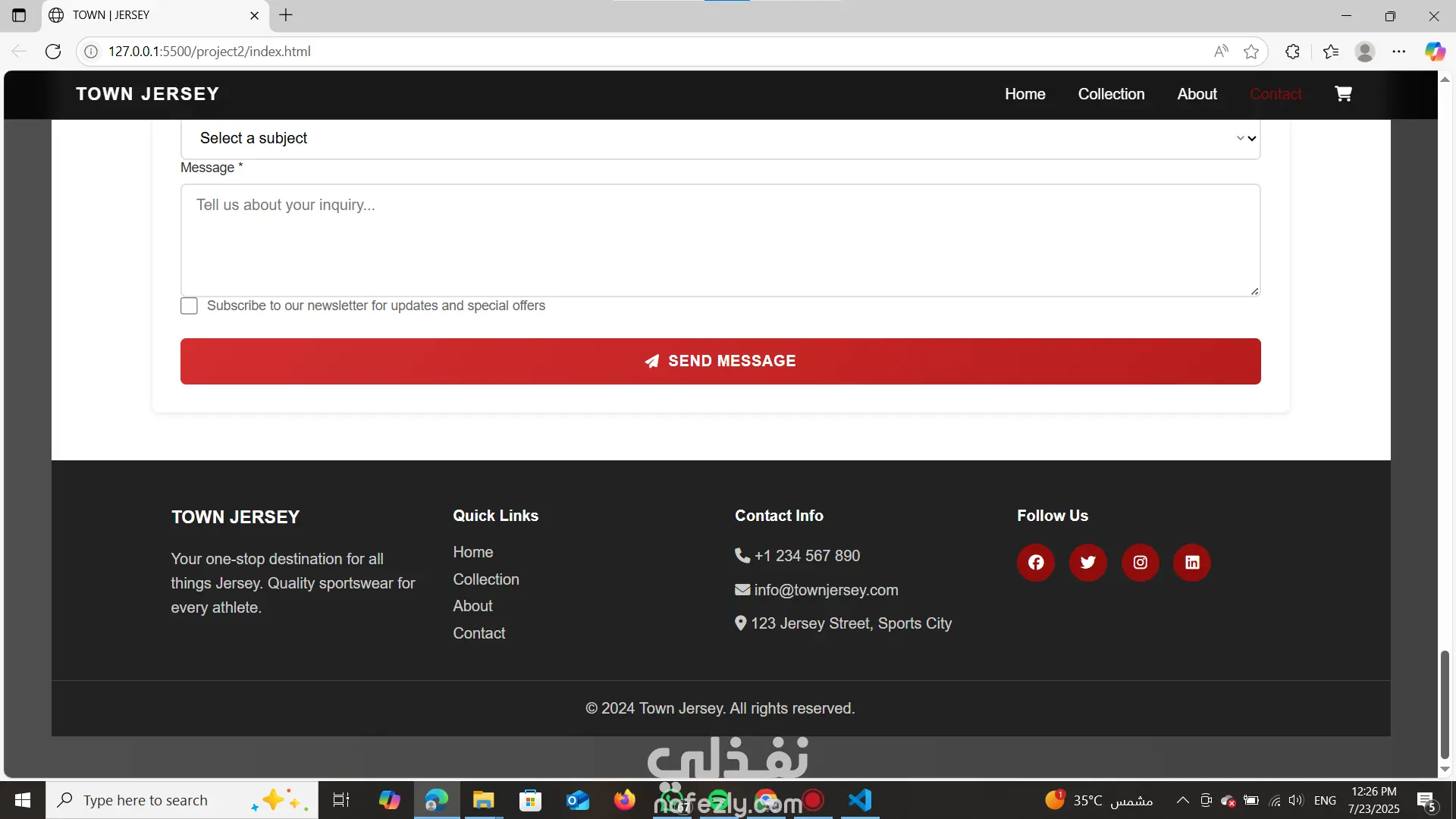Open About in the top navigation
The height and width of the screenshot is (819, 1456).
click(1197, 94)
